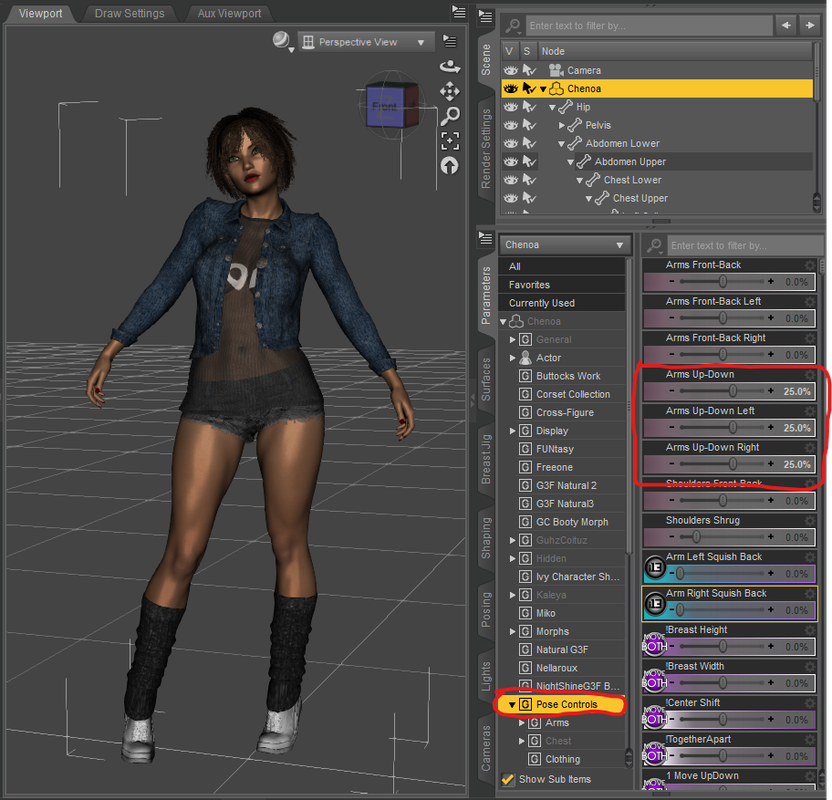This screenshot has height=800, width=832.
Task: Click the Arm Left Squish Back product icon
Action: point(655,568)
